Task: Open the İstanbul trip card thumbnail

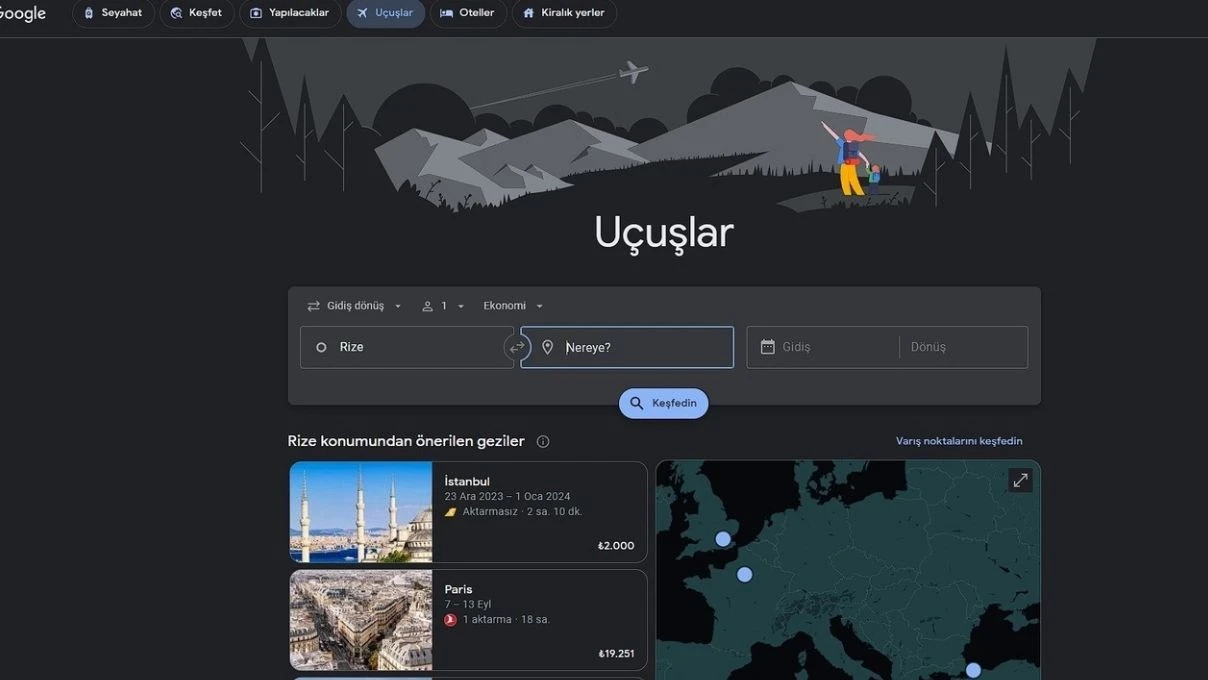Action: 361,512
